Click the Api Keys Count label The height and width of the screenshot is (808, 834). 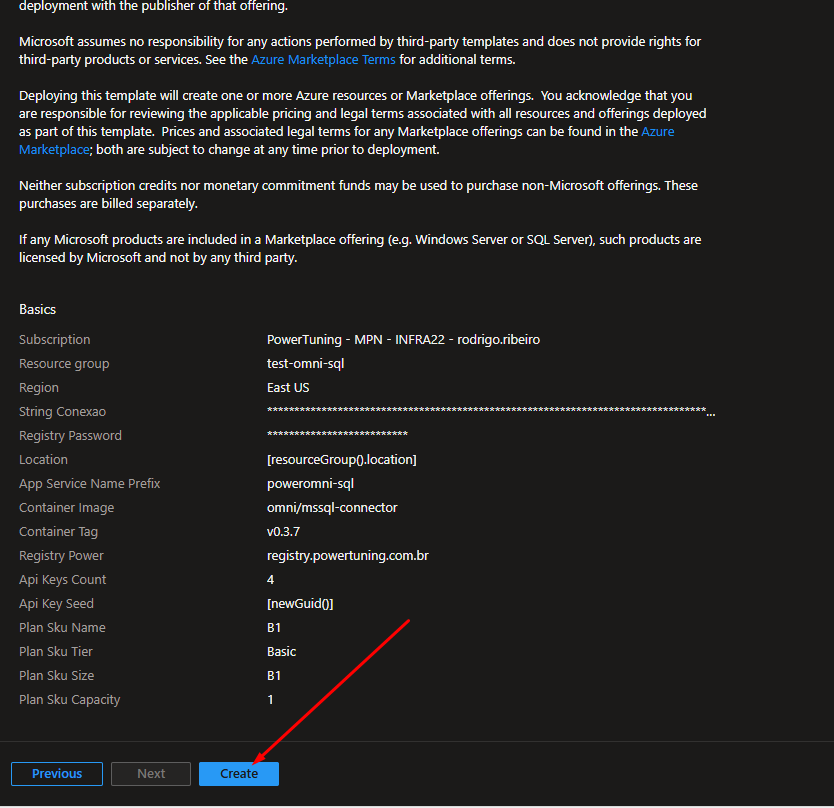pos(62,580)
